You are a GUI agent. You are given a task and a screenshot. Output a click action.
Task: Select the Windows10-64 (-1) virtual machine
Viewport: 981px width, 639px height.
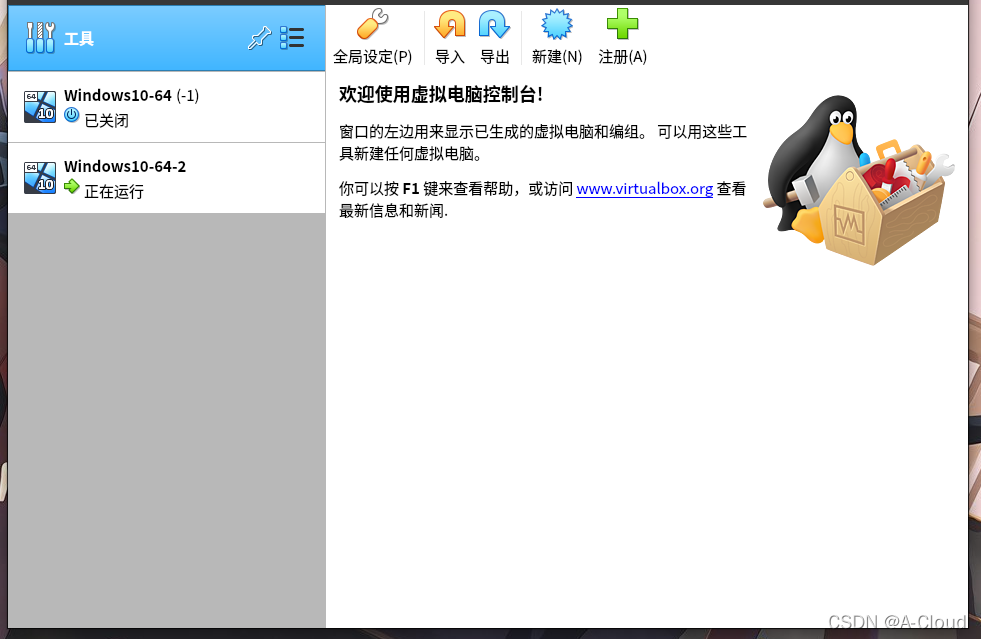(166, 107)
